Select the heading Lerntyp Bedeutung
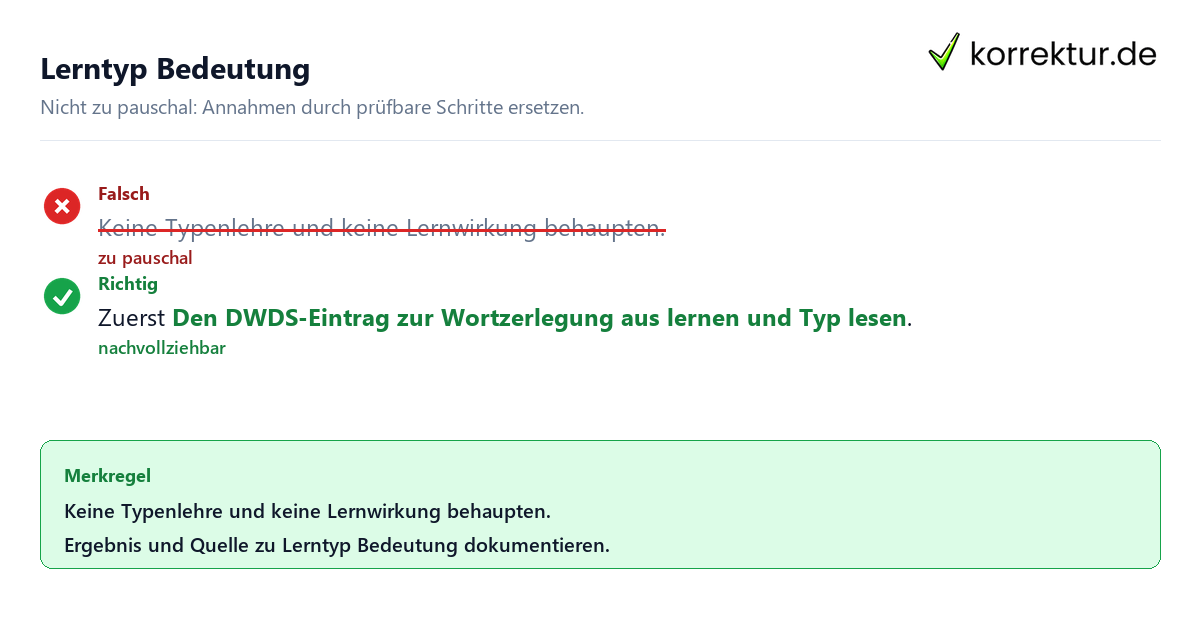The image size is (1200, 630). pyautogui.click(x=175, y=69)
